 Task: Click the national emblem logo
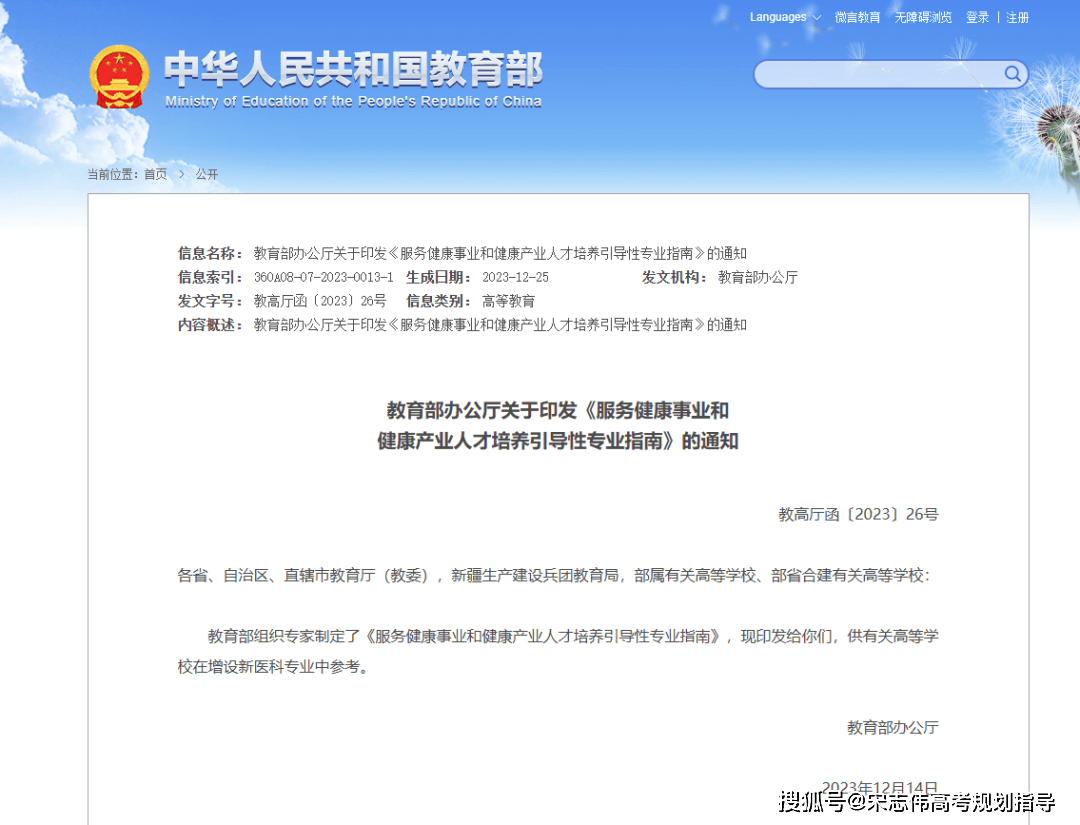[119, 77]
